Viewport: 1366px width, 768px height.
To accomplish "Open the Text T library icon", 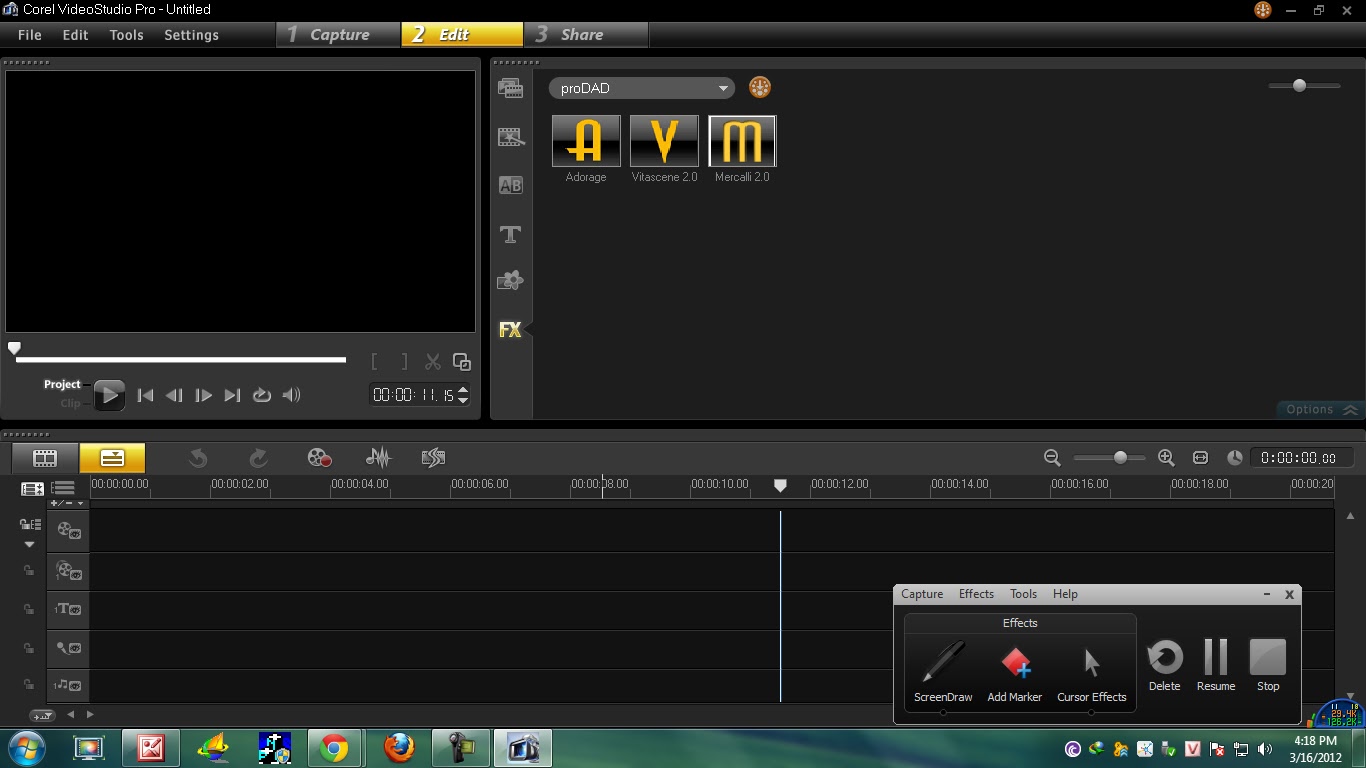I will click(510, 234).
